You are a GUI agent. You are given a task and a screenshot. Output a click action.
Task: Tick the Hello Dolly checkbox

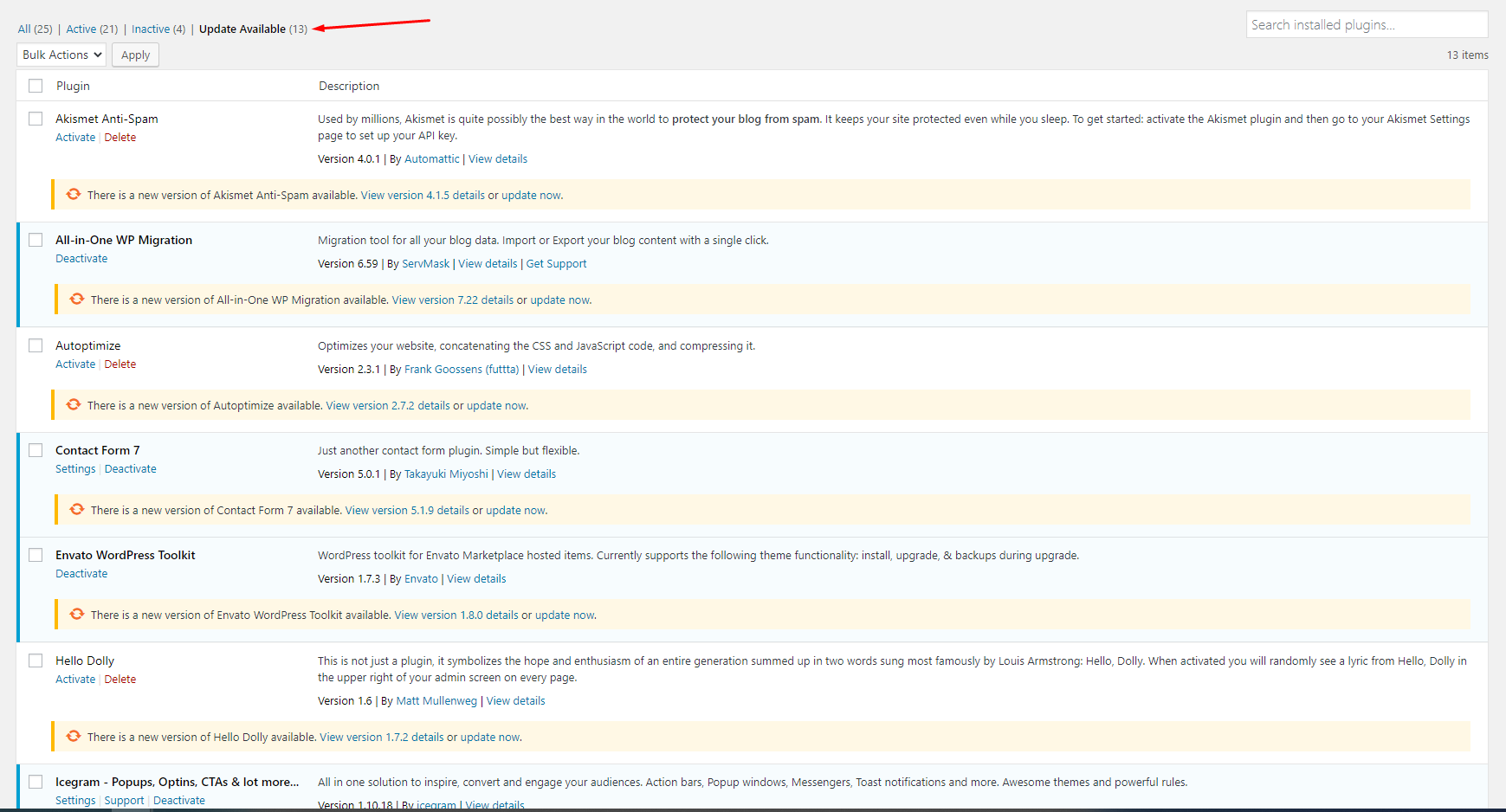click(x=36, y=661)
